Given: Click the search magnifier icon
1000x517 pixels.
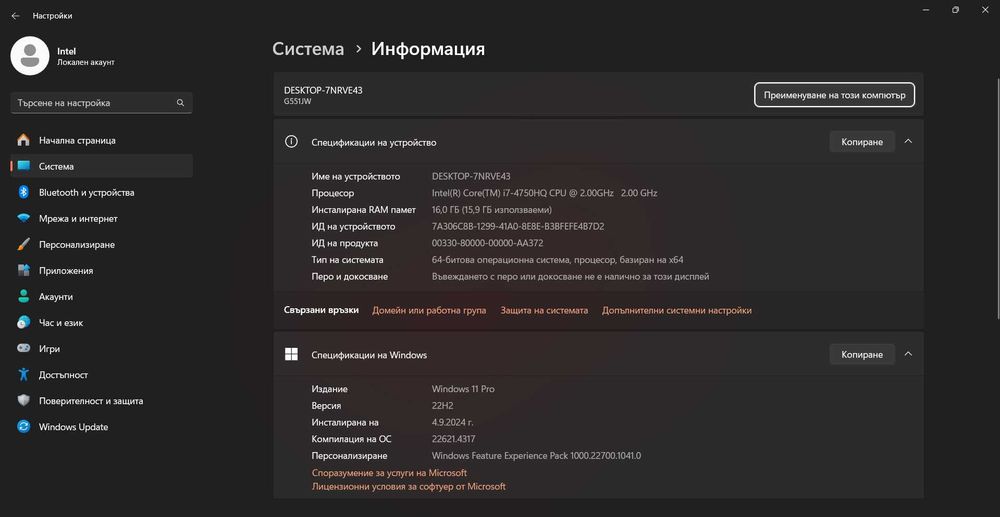Looking at the screenshot, I should point(180,103).
